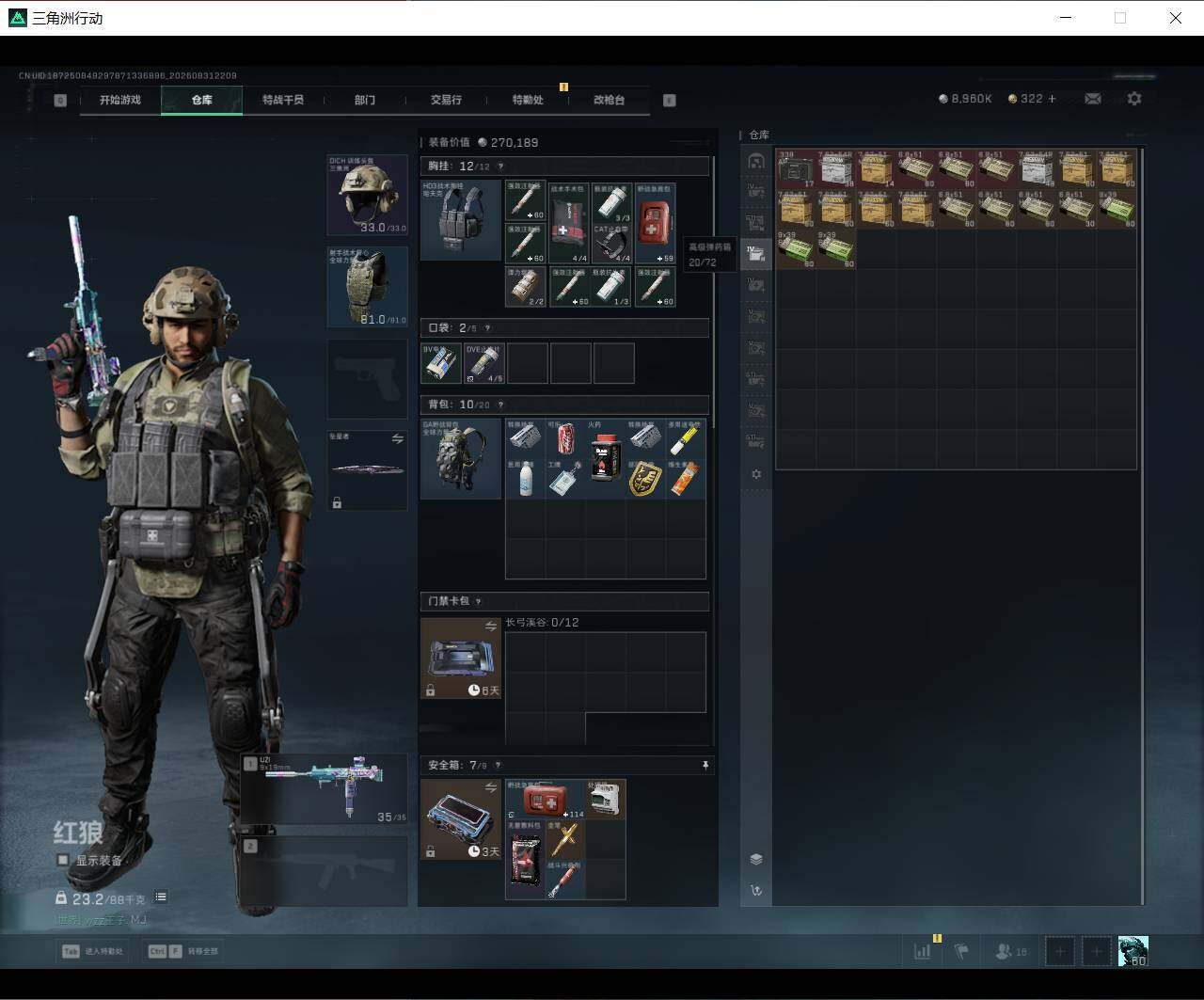Open the 特战干员 tab
This screenshot has height=1000, width=1204.
pyautogui.click(x=283, y=100)
